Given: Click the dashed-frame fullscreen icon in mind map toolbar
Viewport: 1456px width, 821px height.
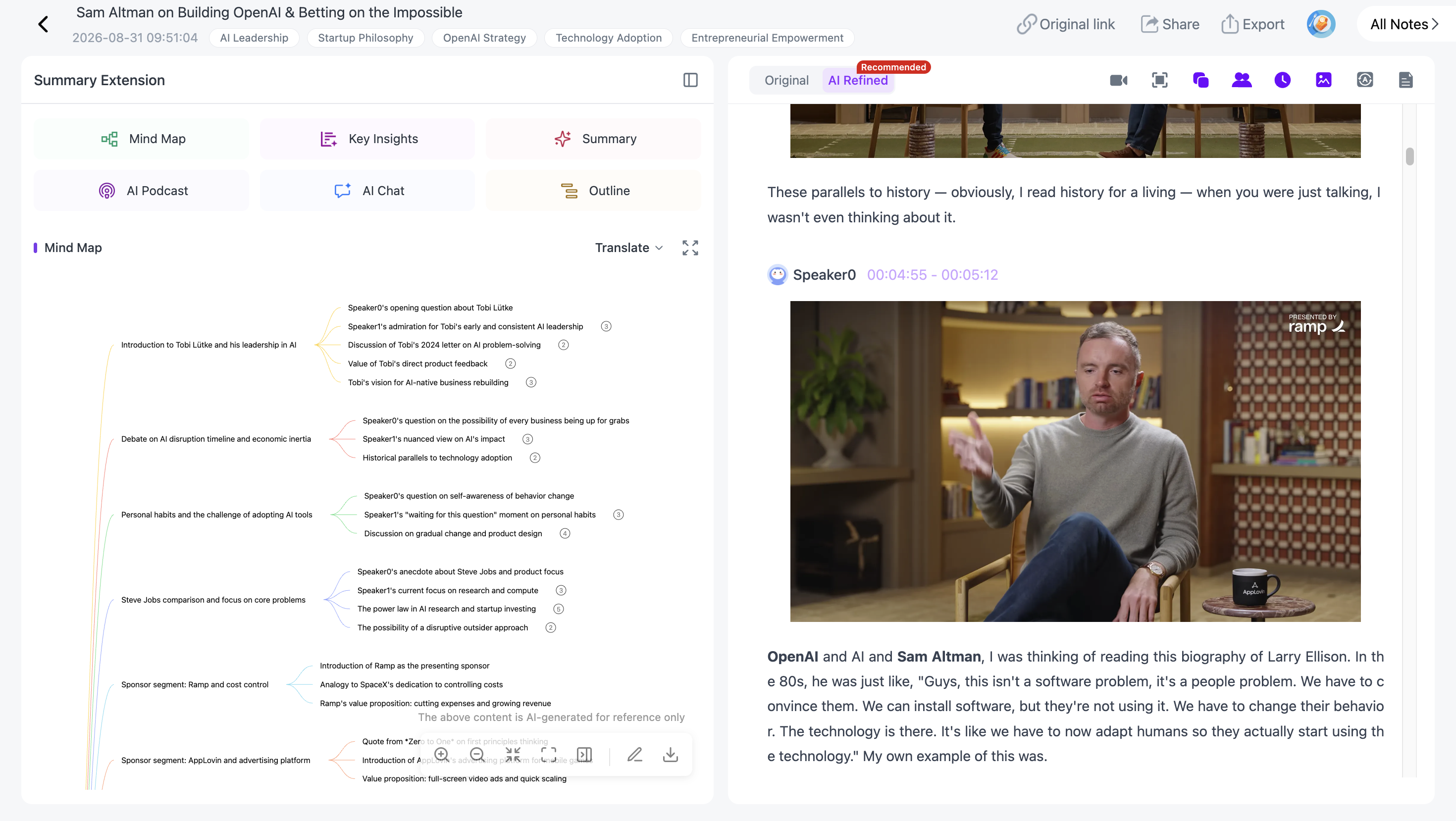Looking at the screenshot, I should tap(548, 754).
